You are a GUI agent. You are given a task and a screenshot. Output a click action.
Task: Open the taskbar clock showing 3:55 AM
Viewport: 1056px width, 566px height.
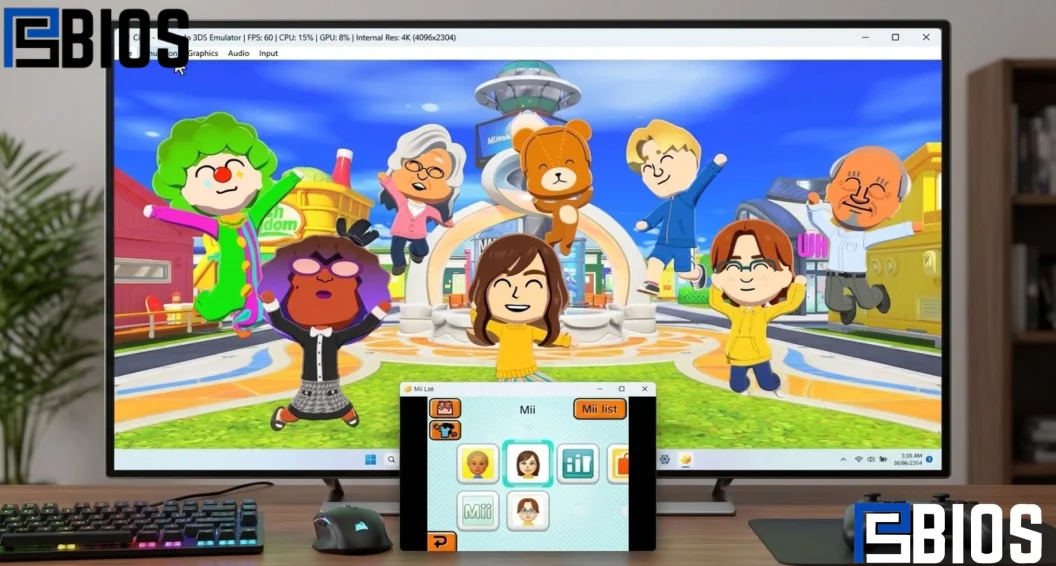(x=906, y=459)
